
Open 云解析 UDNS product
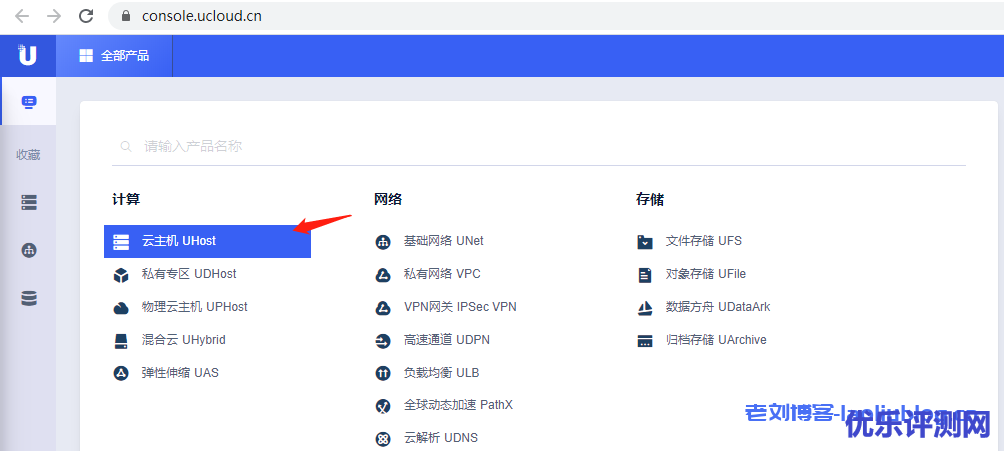point(441,438)
